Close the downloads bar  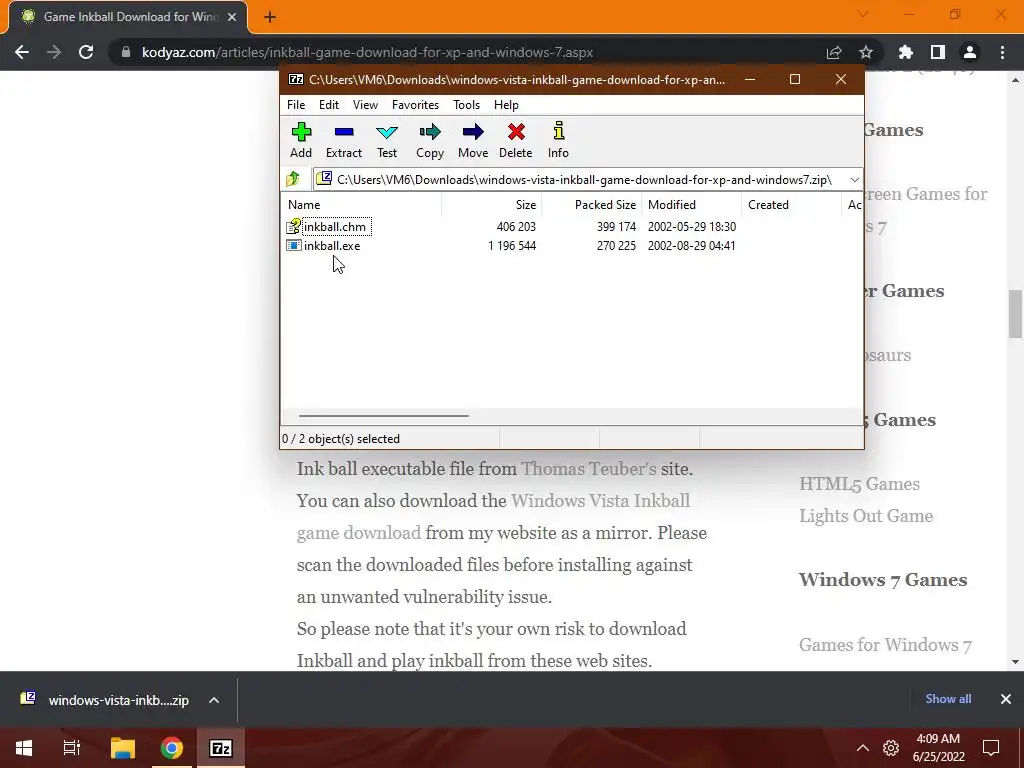point(1006,699)
